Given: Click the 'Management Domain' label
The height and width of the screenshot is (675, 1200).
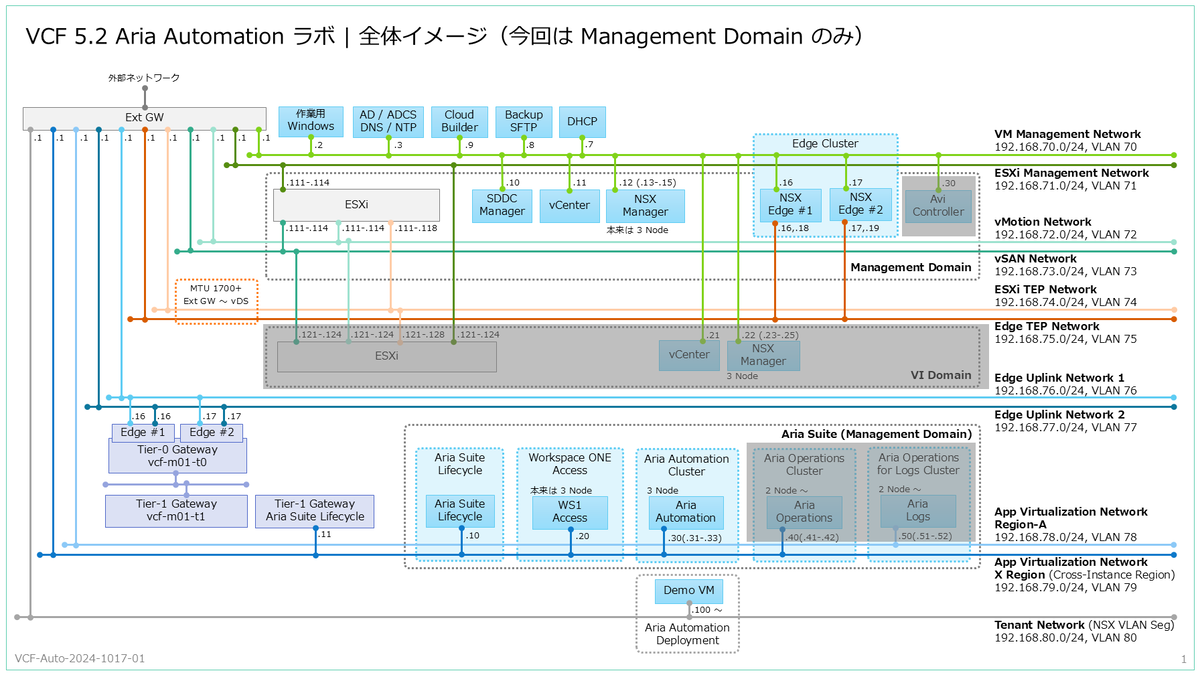Looking at the screenshot, I should point(910,267).
